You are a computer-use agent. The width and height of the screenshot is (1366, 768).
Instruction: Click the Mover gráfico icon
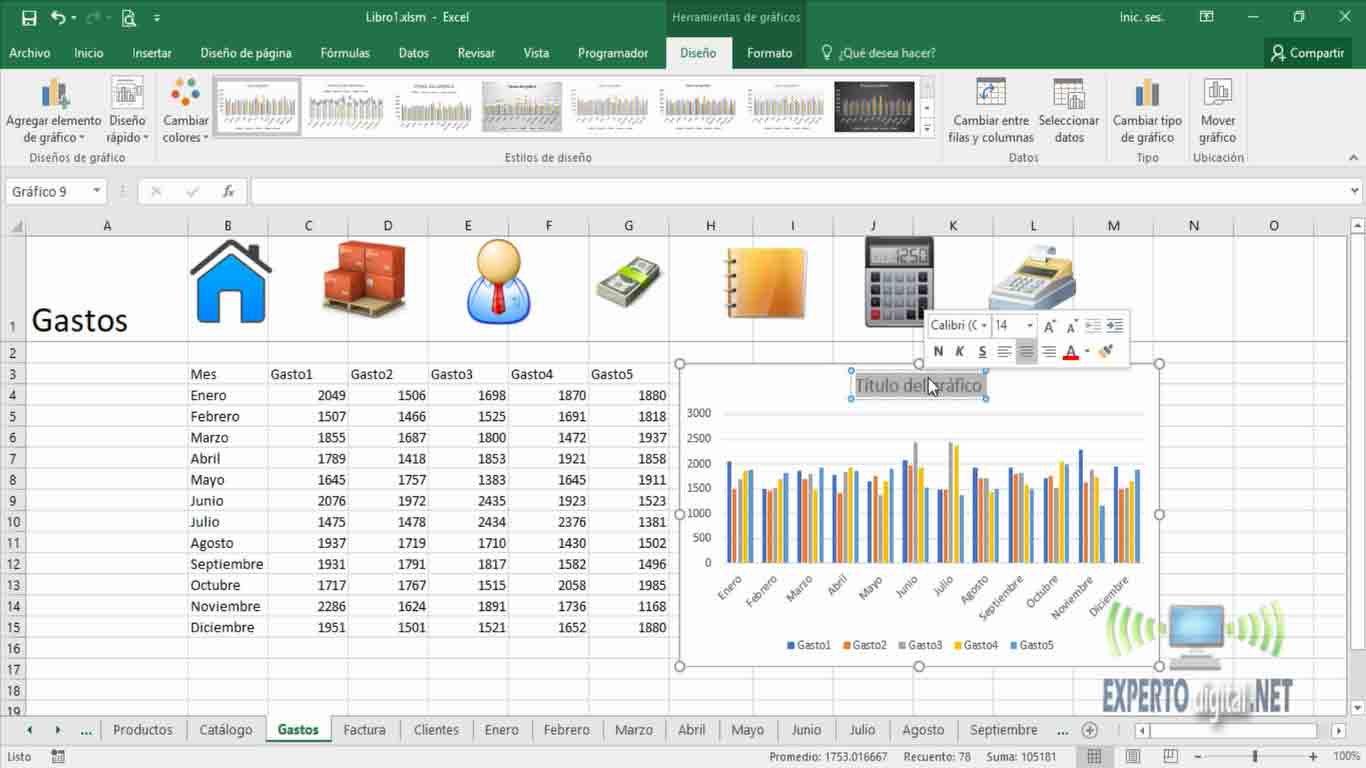pyautogui.click(x=1217, y=95)
